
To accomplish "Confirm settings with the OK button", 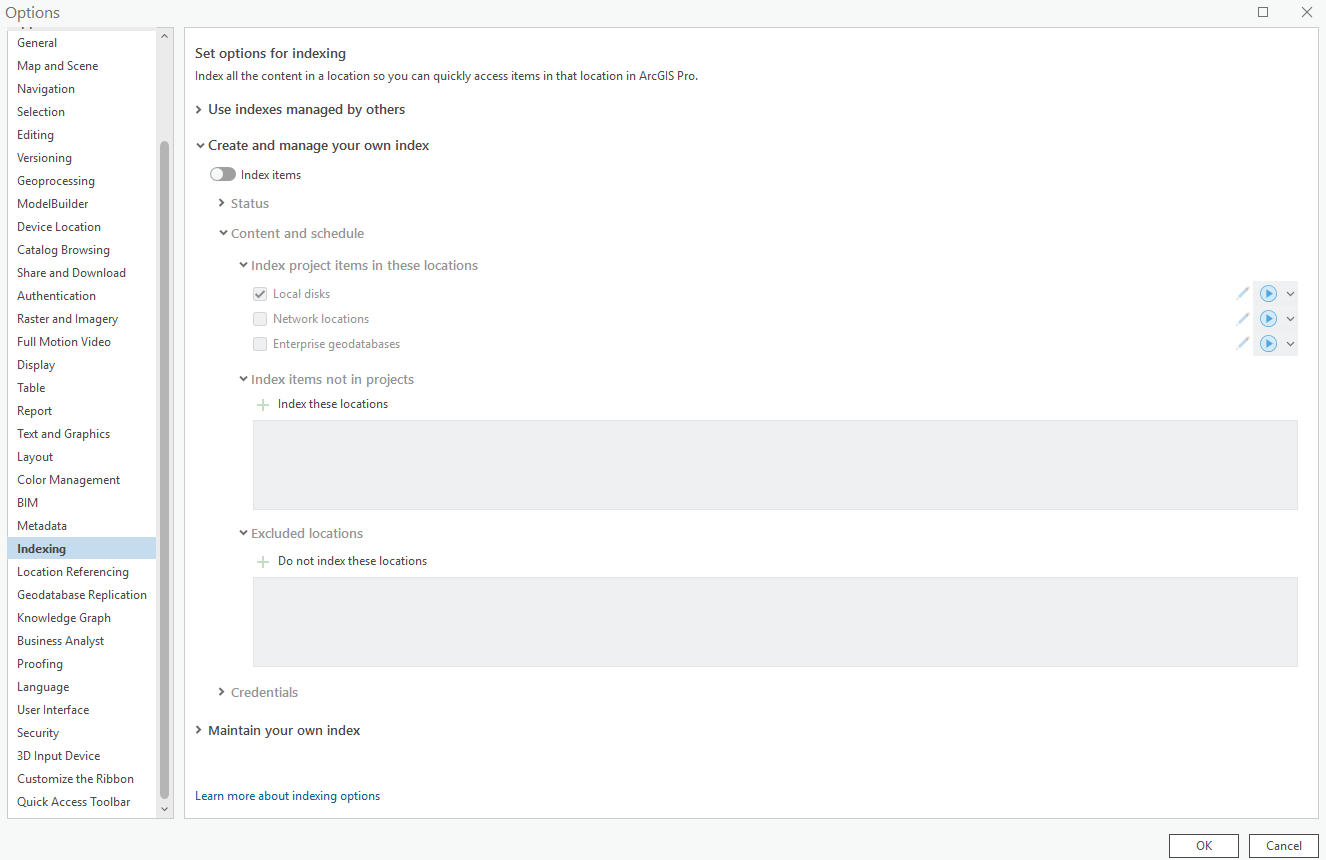I will tap(1203, 845).
